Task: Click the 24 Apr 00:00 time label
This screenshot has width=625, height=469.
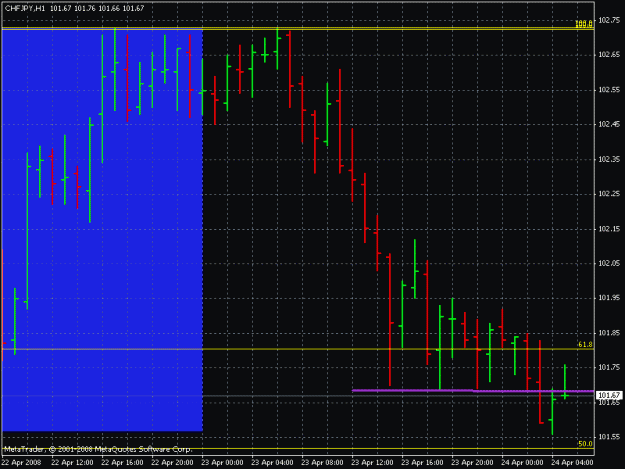Action: pos(522,463)
